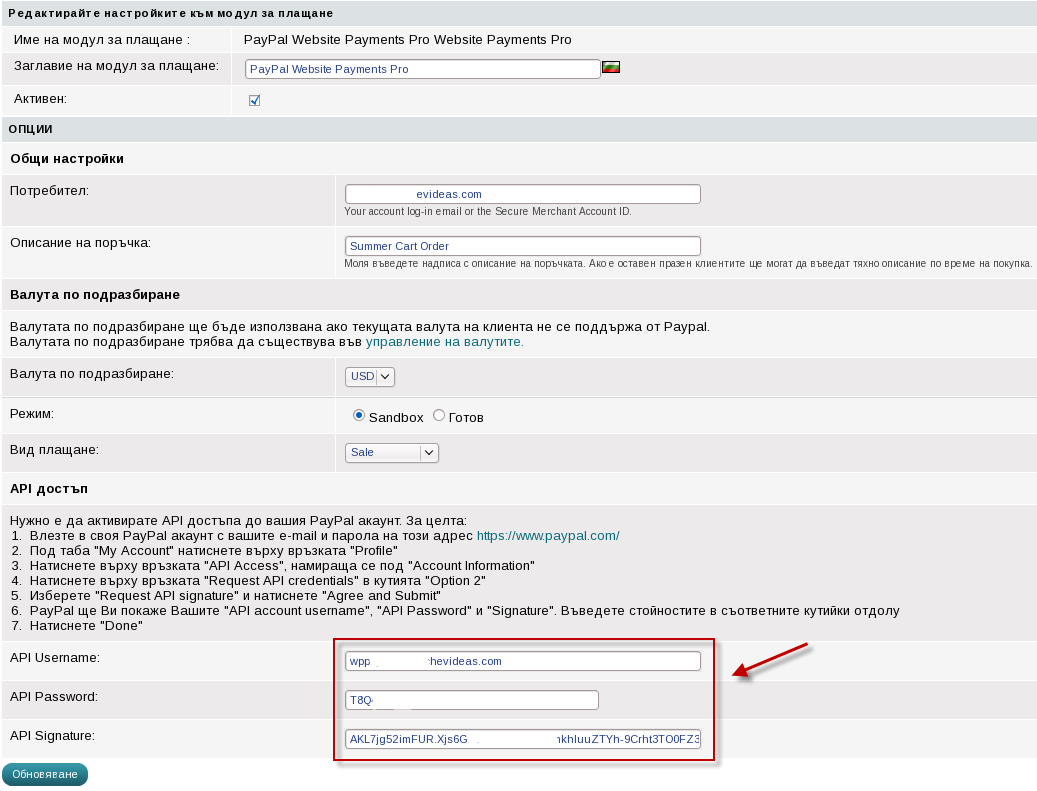Focus the Потребител email input field
This screenshot has width=1037, height=791.
(522, 195)
